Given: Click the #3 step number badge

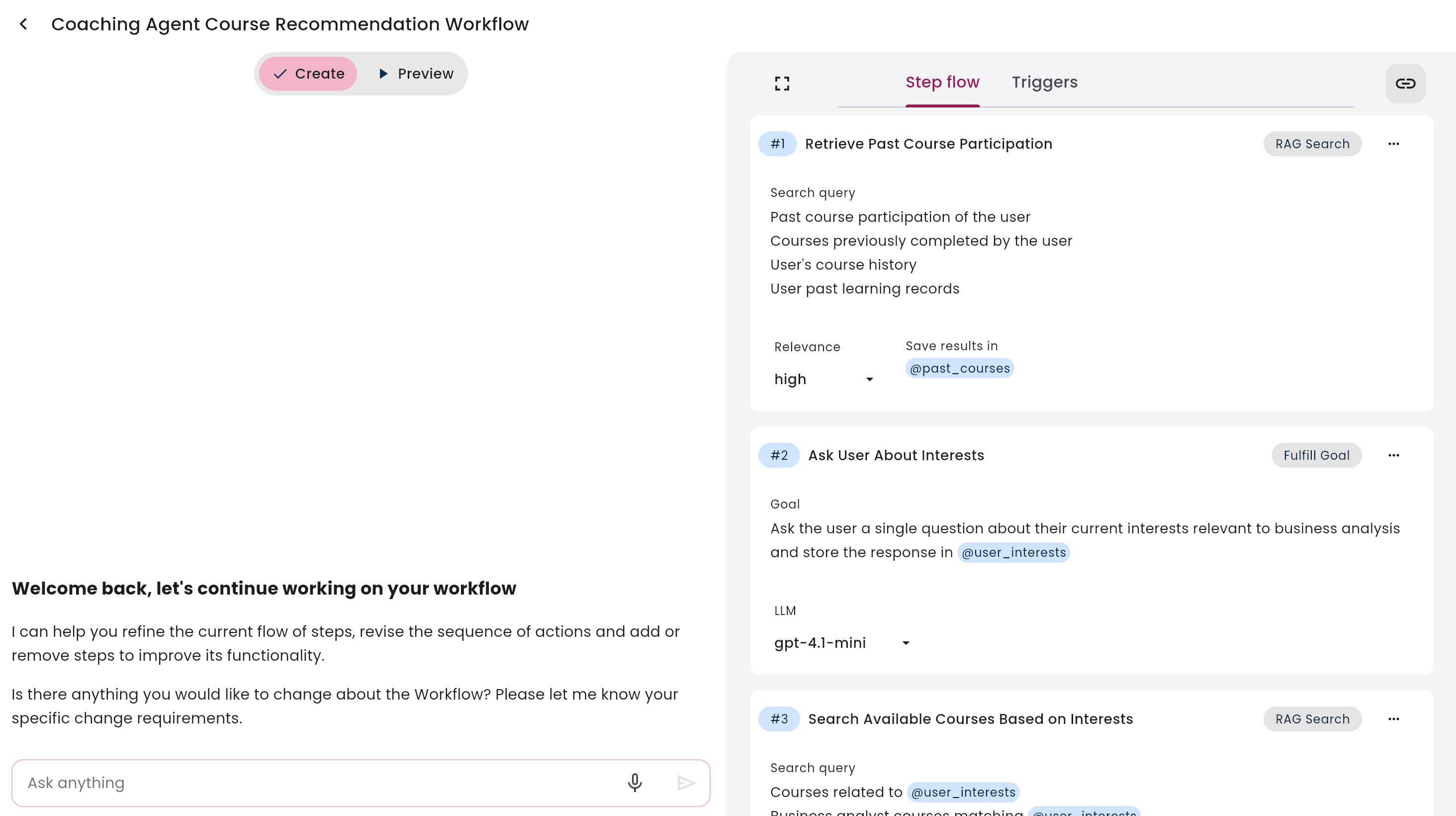Looking at the screenshot, I should tap(779, 719).
